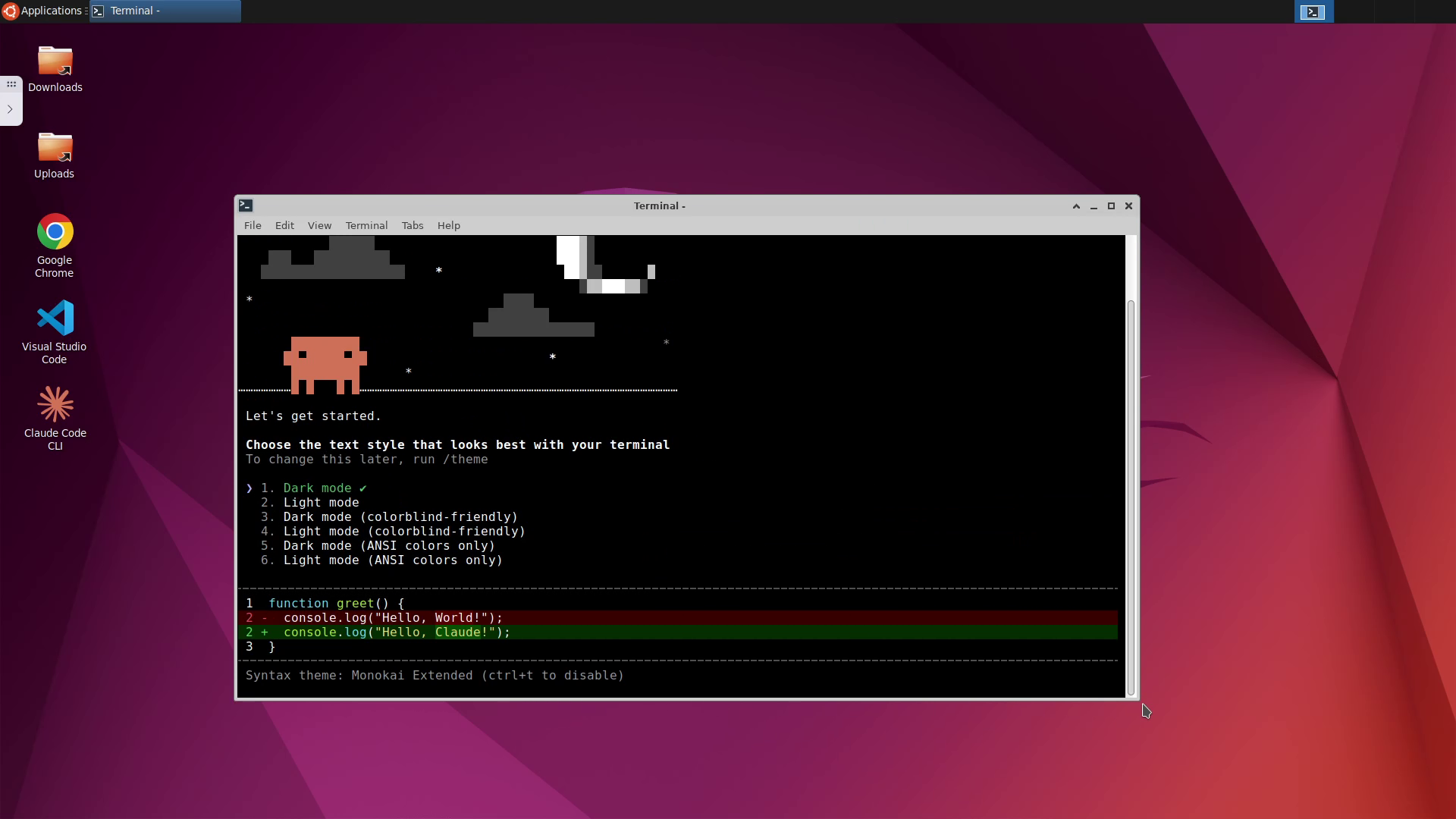Screen dimensions: 1456x819
Task: Select the Dark mode theme option
Action: 317,488
